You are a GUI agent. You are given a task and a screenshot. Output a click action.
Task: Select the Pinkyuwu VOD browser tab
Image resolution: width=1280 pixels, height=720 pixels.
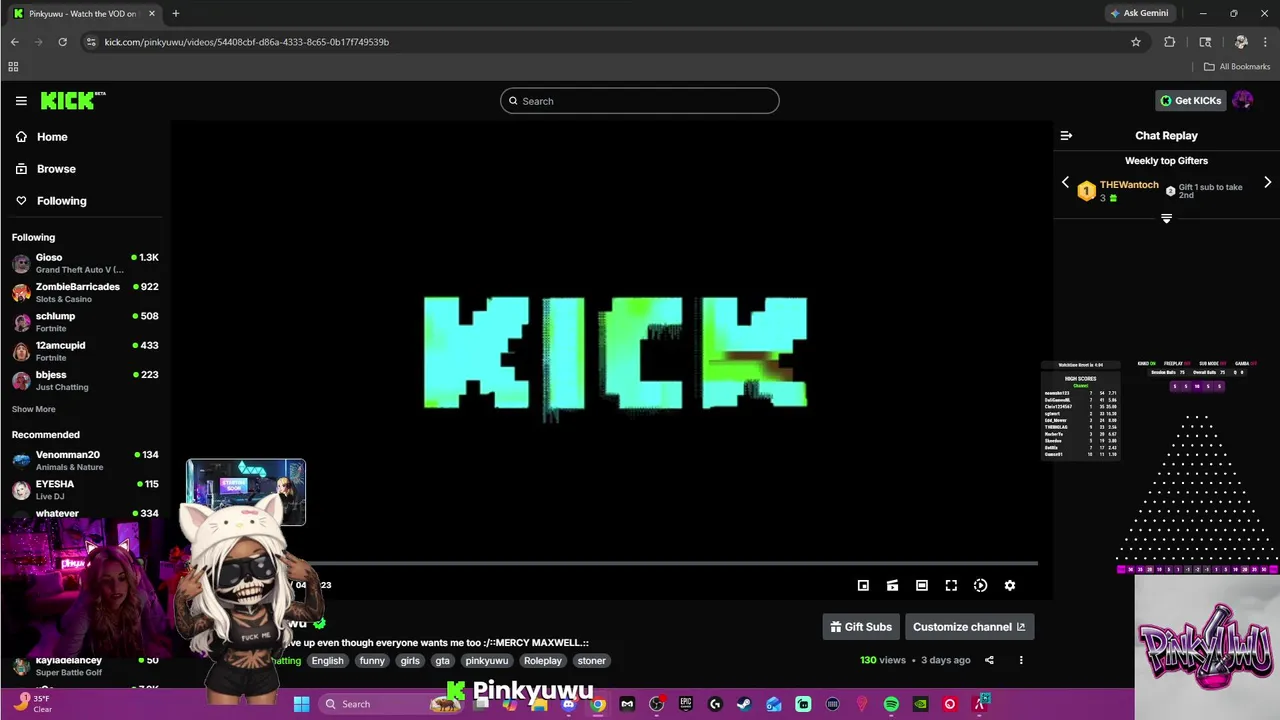tap(83, 14)
